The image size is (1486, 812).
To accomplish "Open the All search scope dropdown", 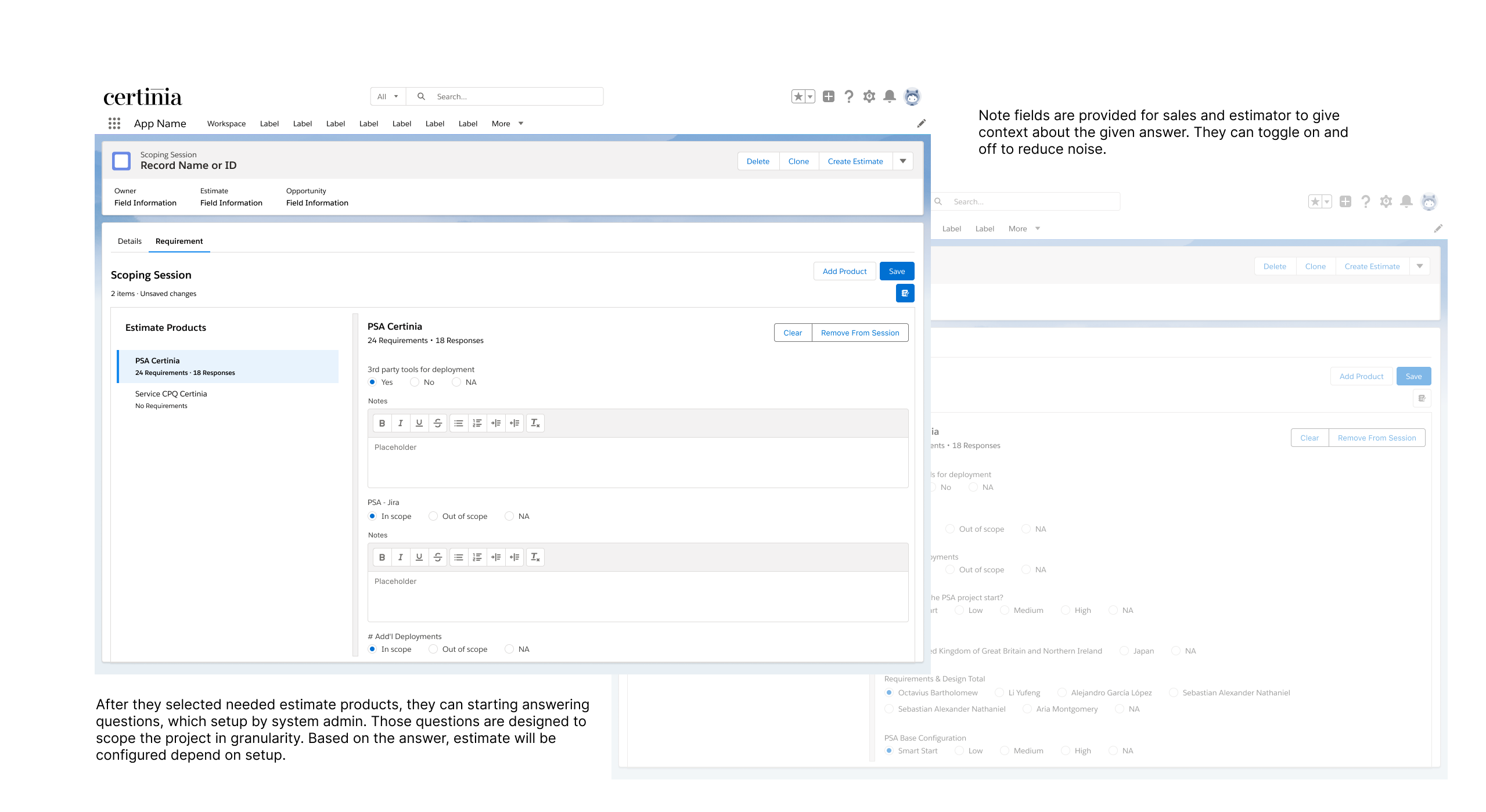I will (x=388, y=96).
